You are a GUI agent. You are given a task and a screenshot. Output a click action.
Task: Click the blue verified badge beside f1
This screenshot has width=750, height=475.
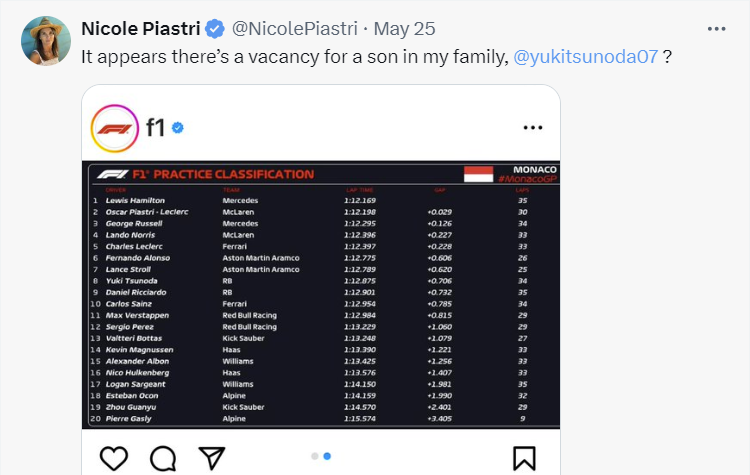pos(178,128)
